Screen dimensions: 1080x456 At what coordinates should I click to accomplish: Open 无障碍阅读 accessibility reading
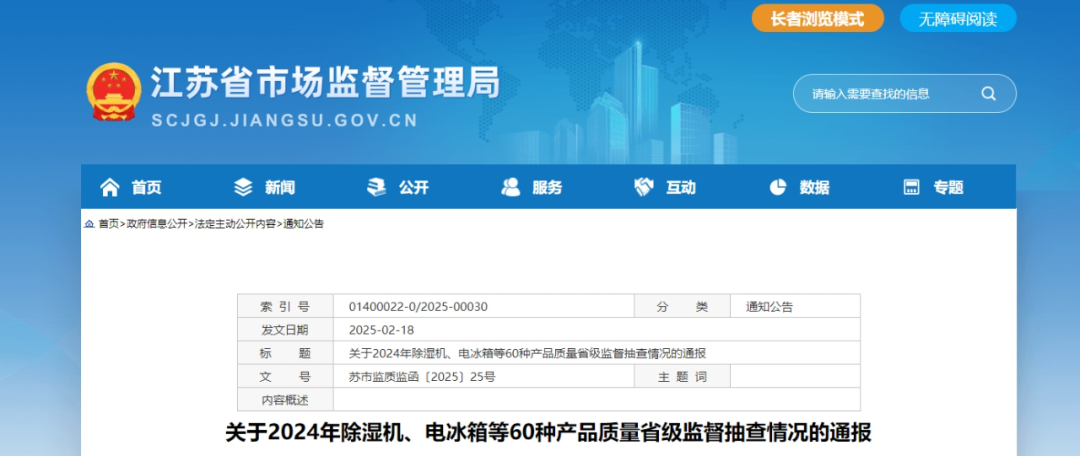click(958, 18)
